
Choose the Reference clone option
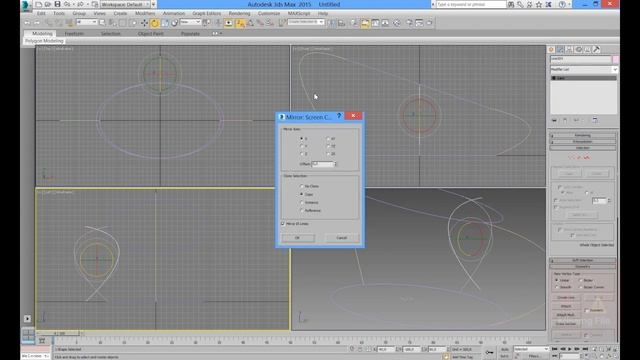[x=302, y=210]
